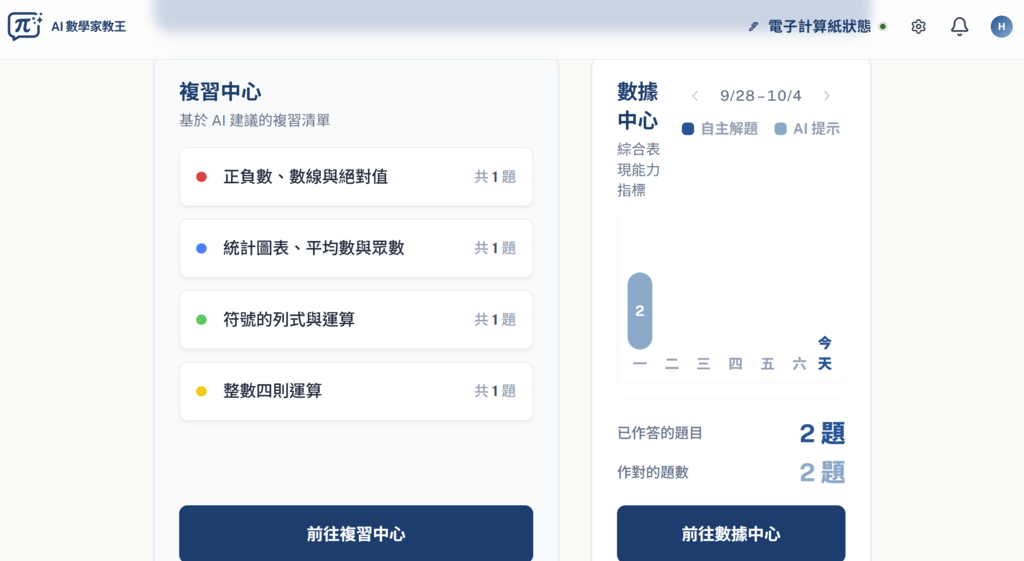Open the notifications bell icon
Screen dimensions: 1024x561
959,27
